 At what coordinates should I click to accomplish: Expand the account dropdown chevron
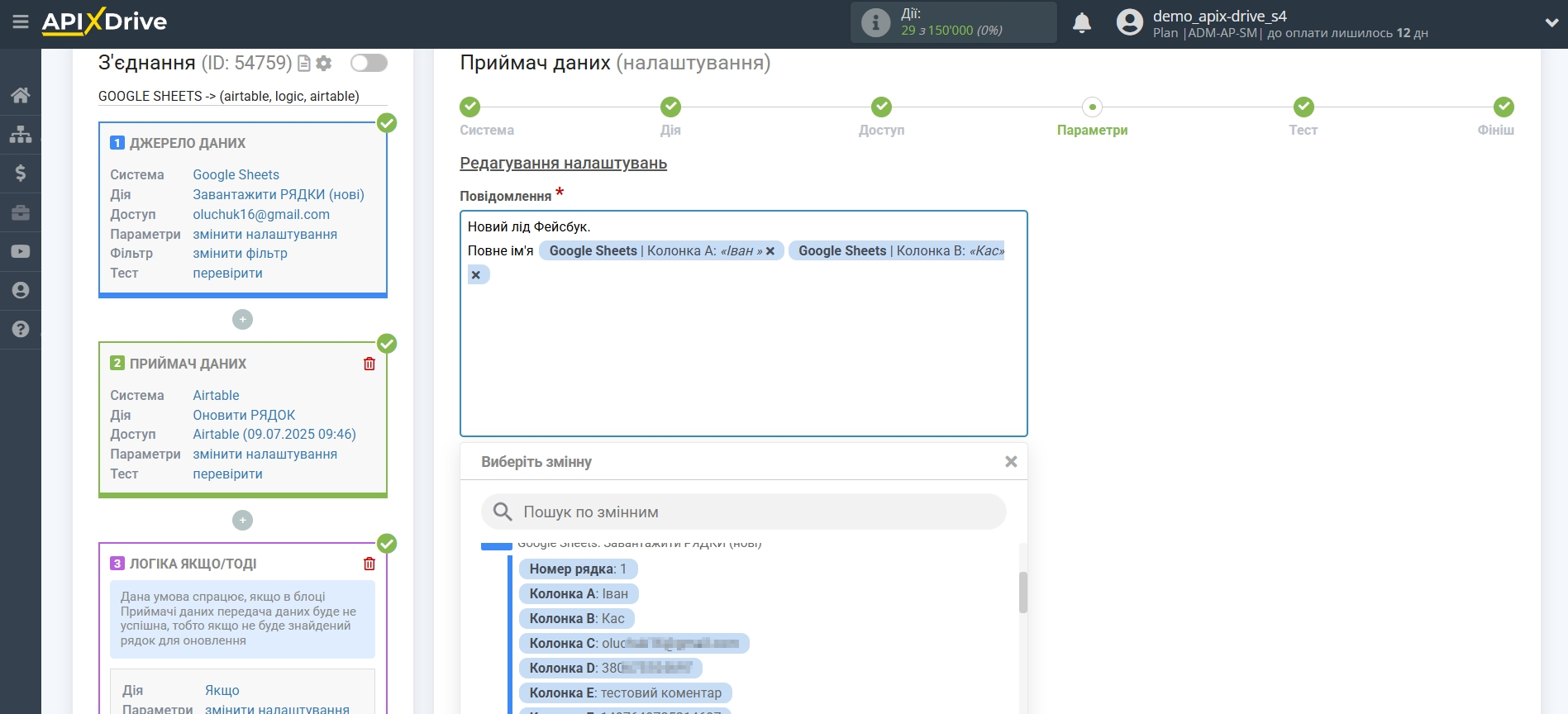pyautogui.click(x=1551, y=23)
